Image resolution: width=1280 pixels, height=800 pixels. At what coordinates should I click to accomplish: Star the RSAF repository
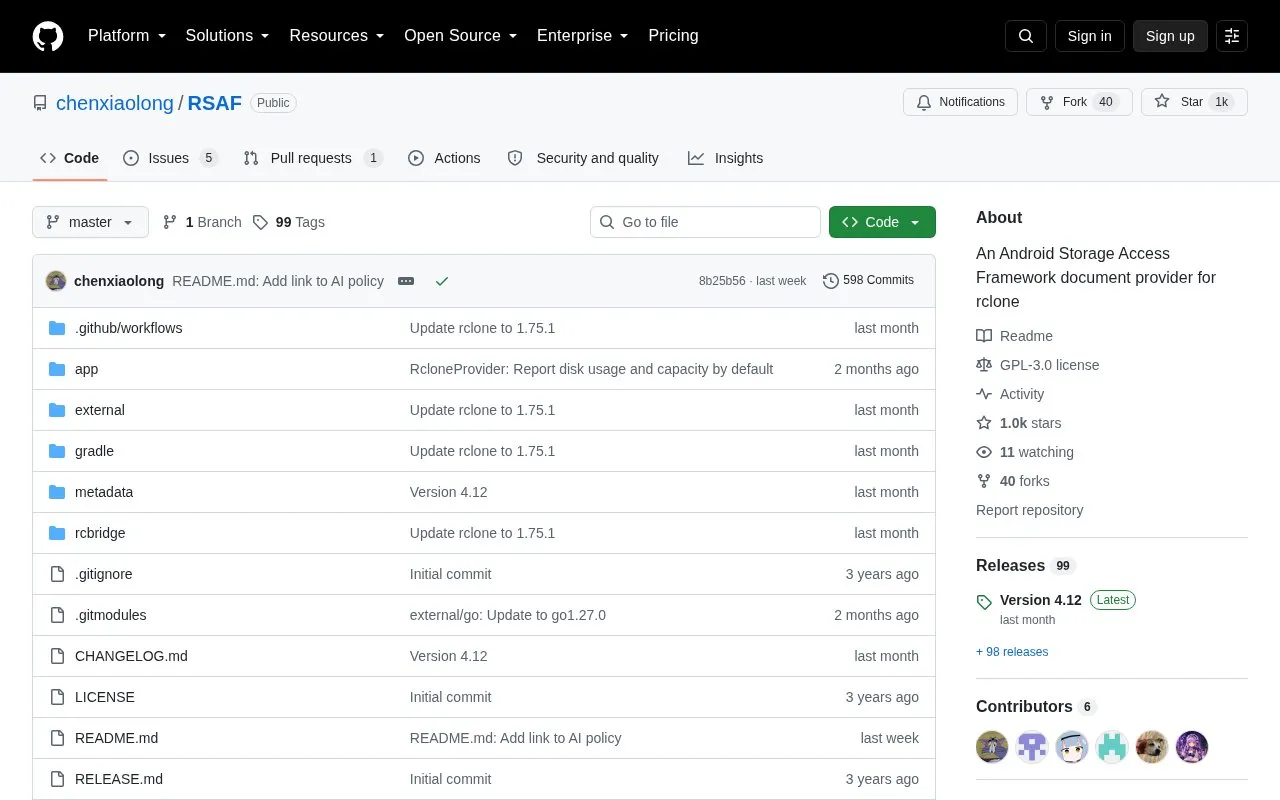point(1194,102)
